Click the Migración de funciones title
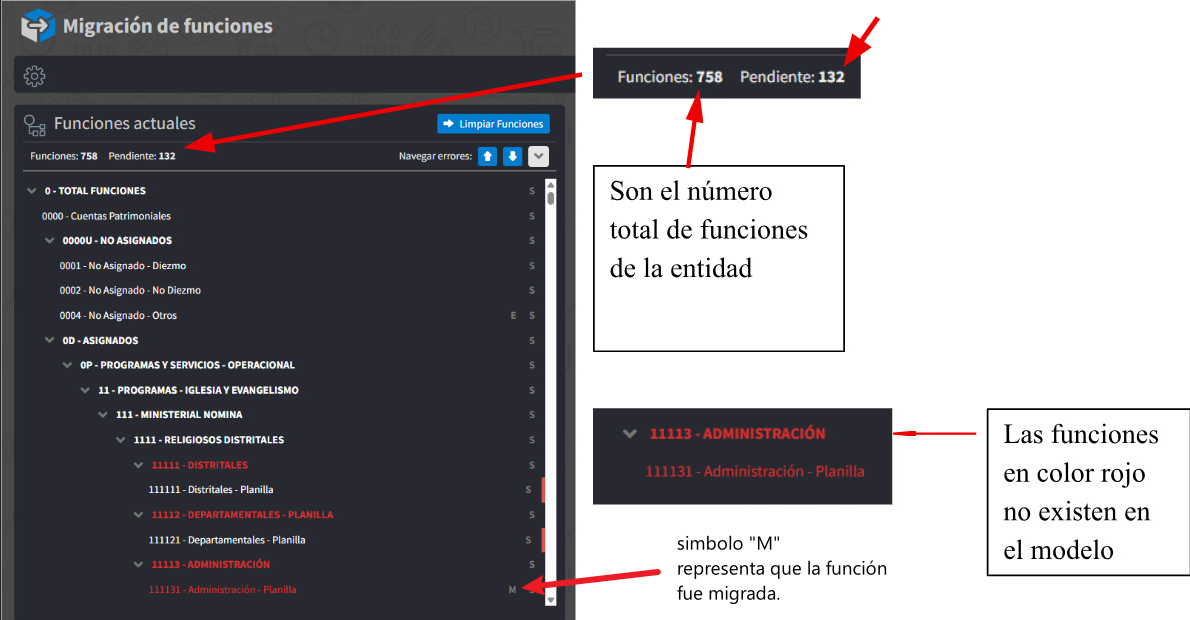Screen dimensions: 1190x620 [x=168, y=26]
